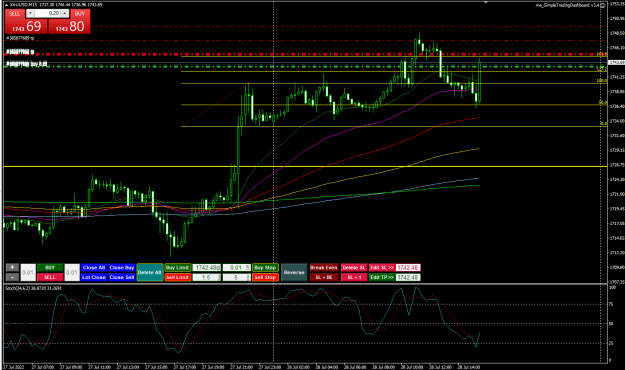The height and width of the screenshot is (370, 625).
Task: Click the 0.01 lot field beside Buy Stop
Action: click(236, 268)
